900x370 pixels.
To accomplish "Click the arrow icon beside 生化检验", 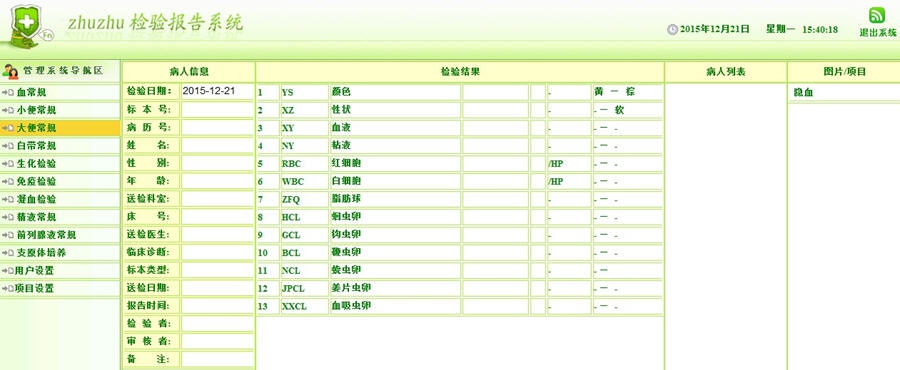I will point(7,163).
